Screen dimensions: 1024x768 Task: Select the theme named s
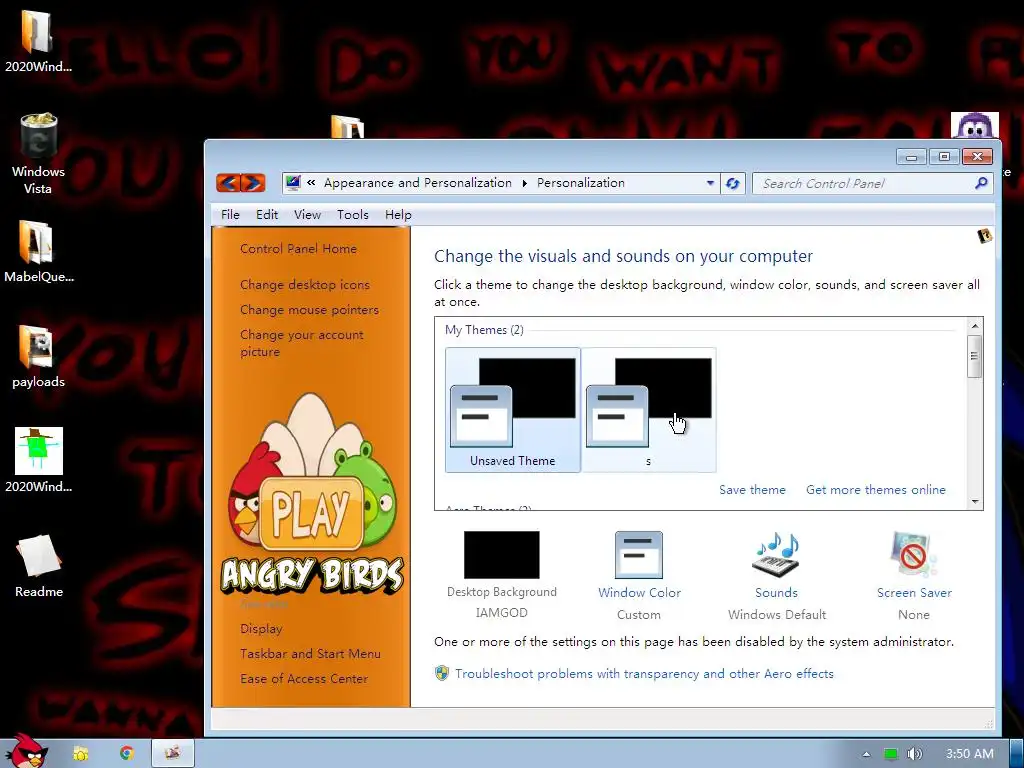click(x=648, y=409)
